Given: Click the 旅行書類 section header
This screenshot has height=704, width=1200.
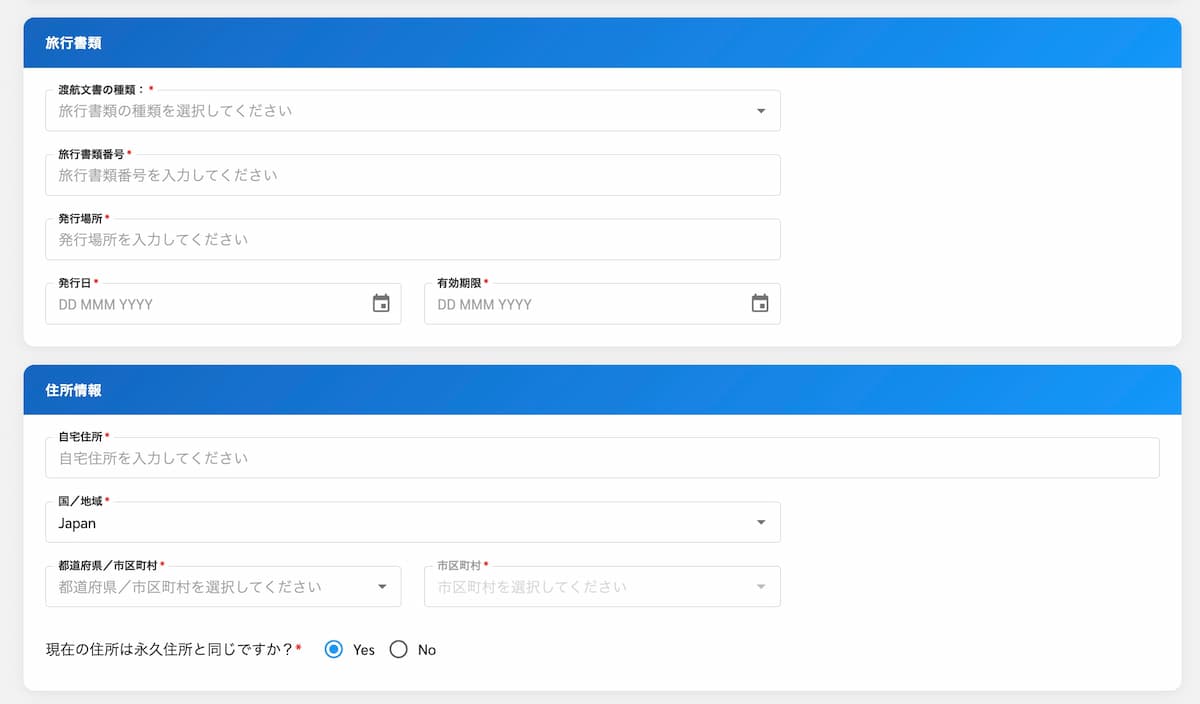Looking at the screenshot, I should (x=602, y=43).
